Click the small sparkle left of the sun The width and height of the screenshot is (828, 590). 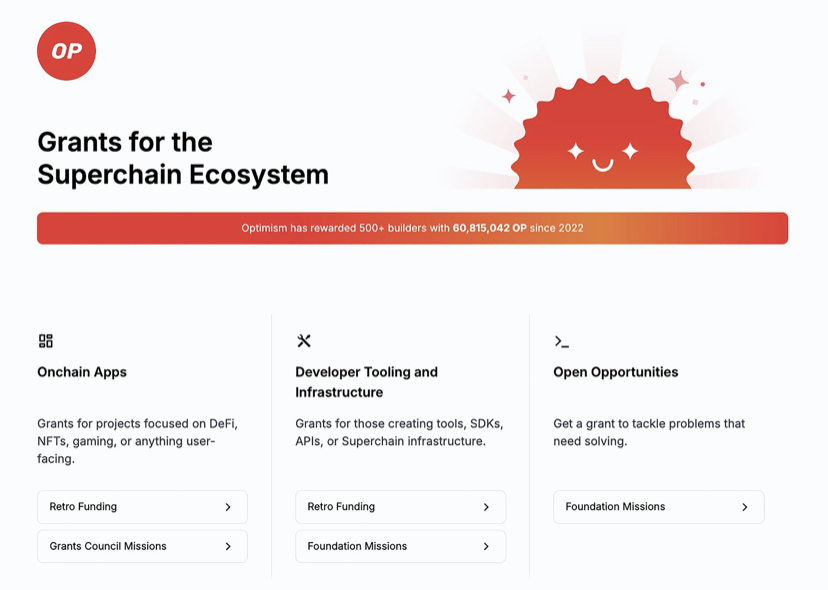pos(509,96)
